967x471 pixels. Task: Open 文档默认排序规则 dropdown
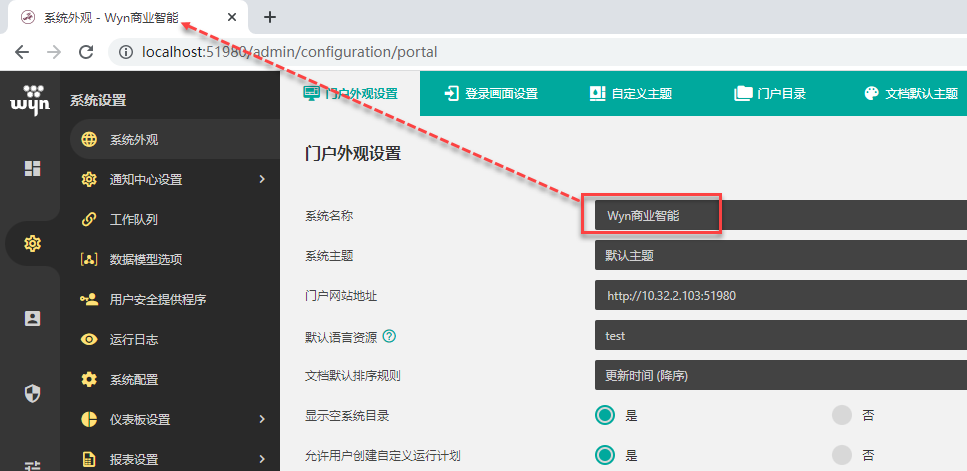coord(781,375)
